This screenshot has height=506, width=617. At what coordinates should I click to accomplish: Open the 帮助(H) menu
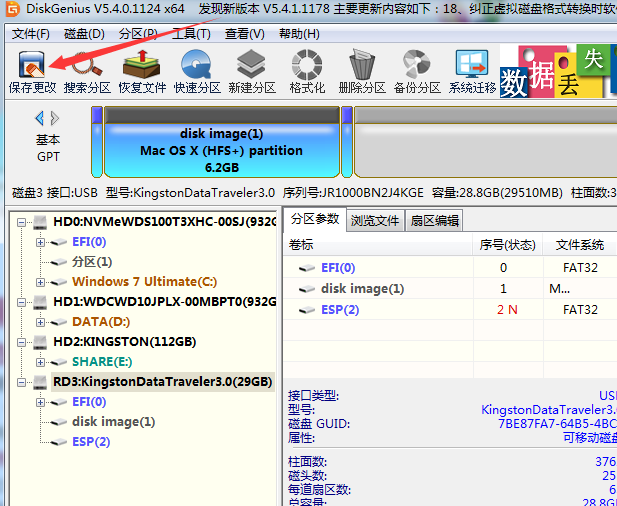coord(299,34)
